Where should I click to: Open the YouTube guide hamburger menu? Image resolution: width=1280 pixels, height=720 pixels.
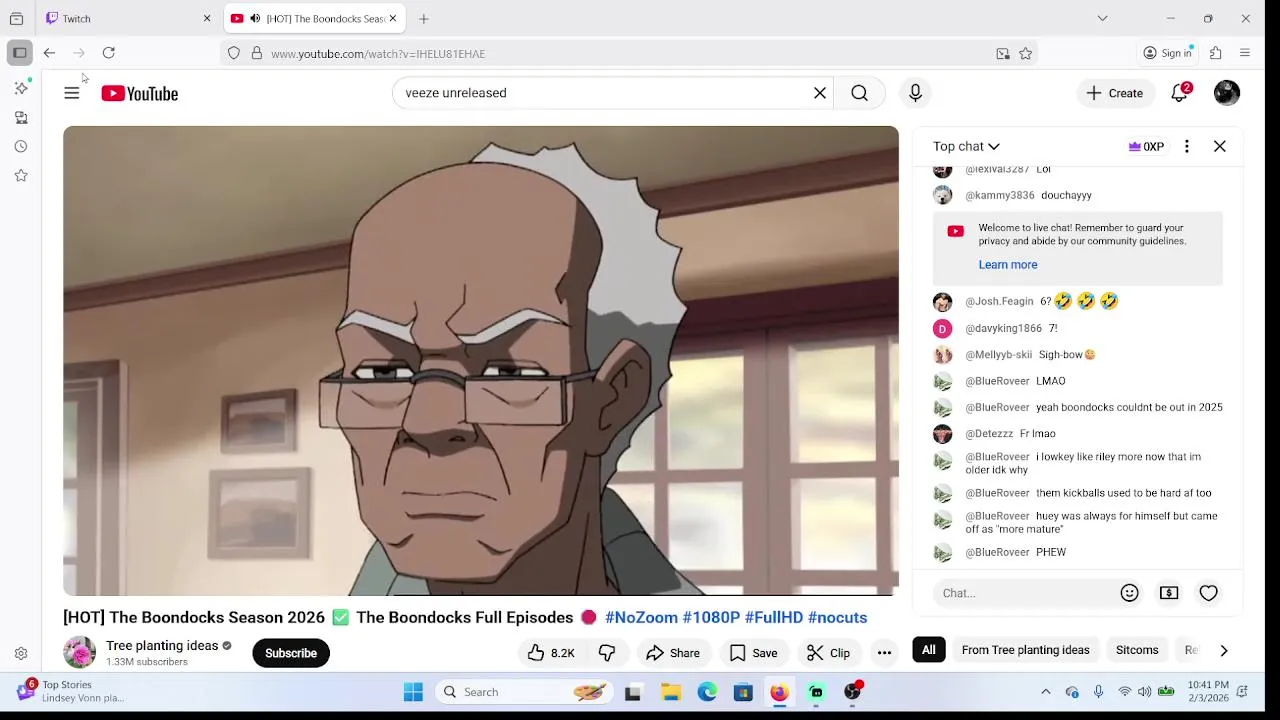tap(72, 93)
